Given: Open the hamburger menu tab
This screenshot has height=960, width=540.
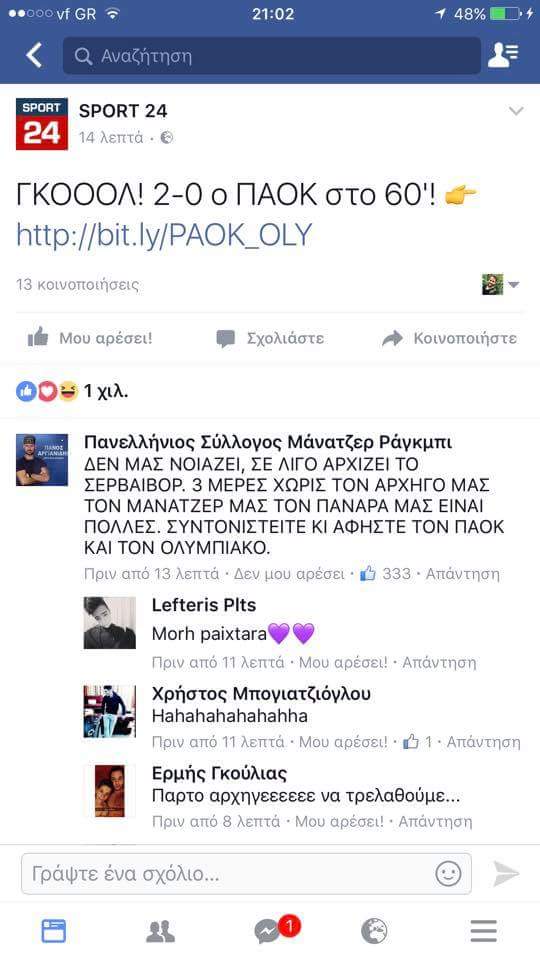Looking at the screenshot, I should click(484, 931).
